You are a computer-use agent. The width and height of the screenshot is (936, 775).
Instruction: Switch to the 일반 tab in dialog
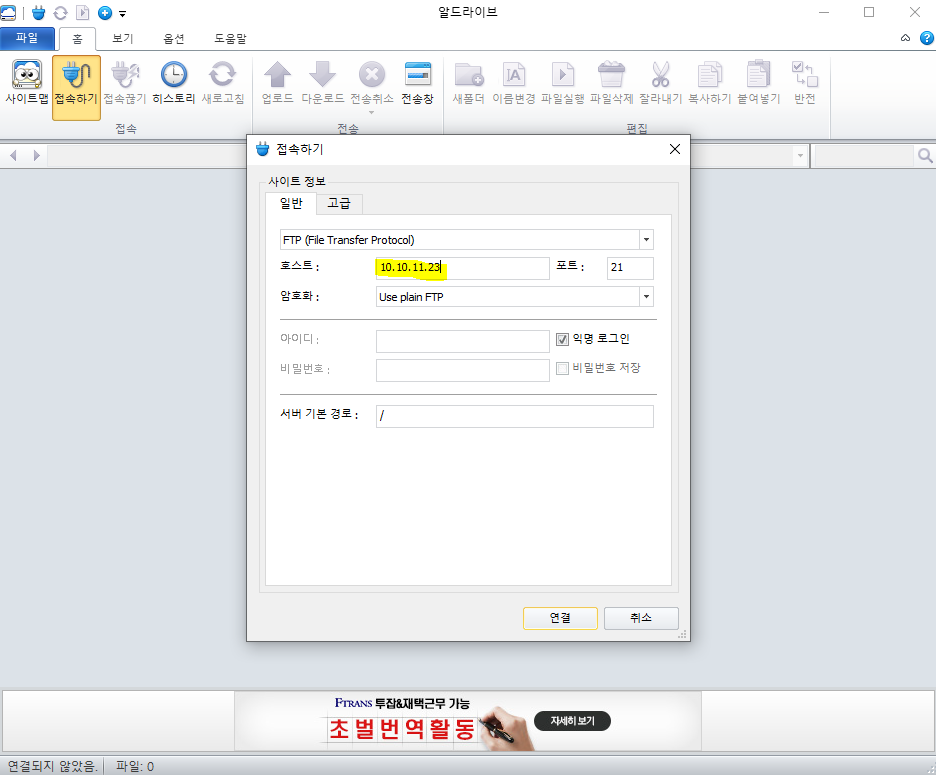291,203
